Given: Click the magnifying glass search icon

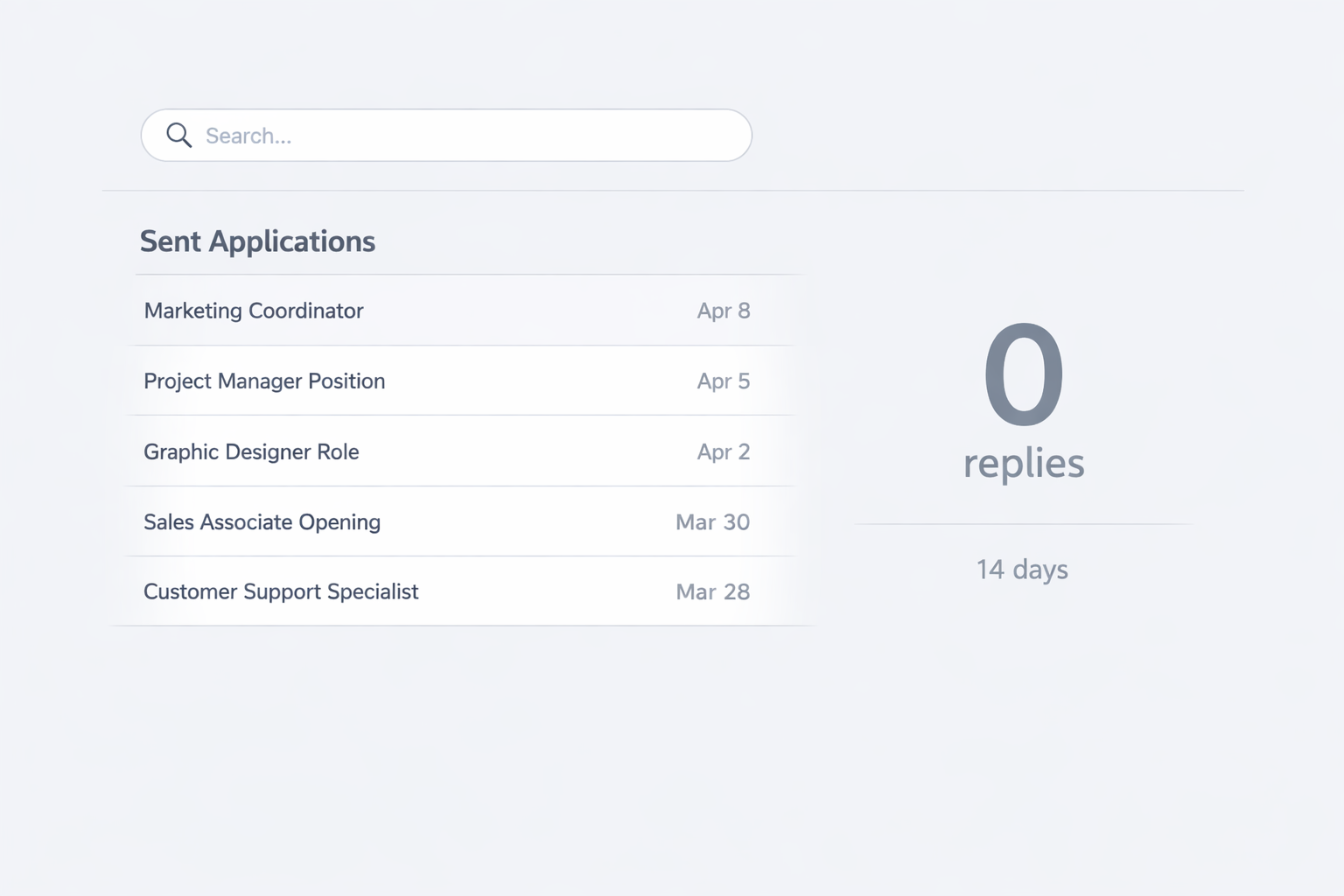Looking at the screenshot, I should coord(178,136).
